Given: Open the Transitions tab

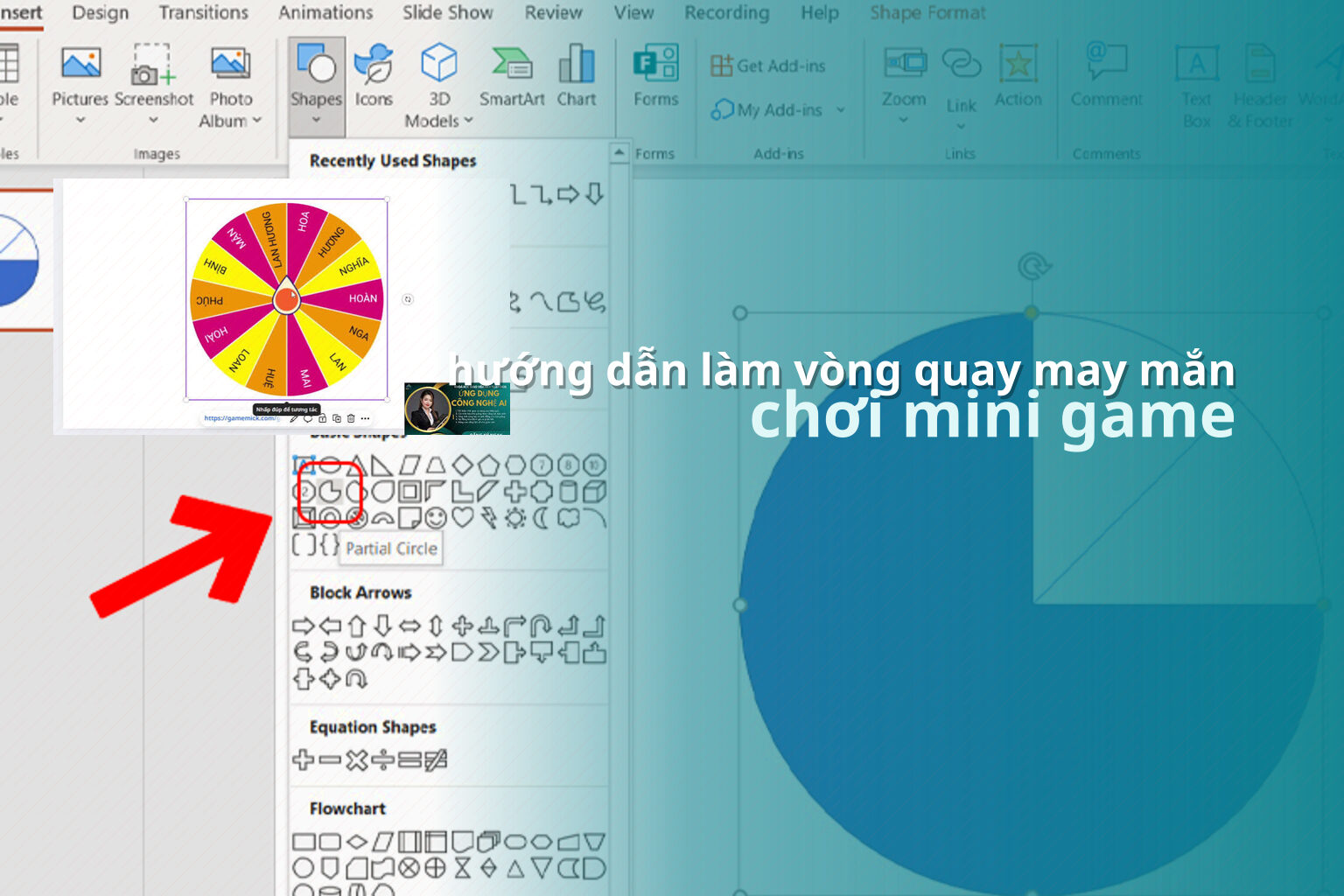Looking at the screenshot, I should click(203, 13).
